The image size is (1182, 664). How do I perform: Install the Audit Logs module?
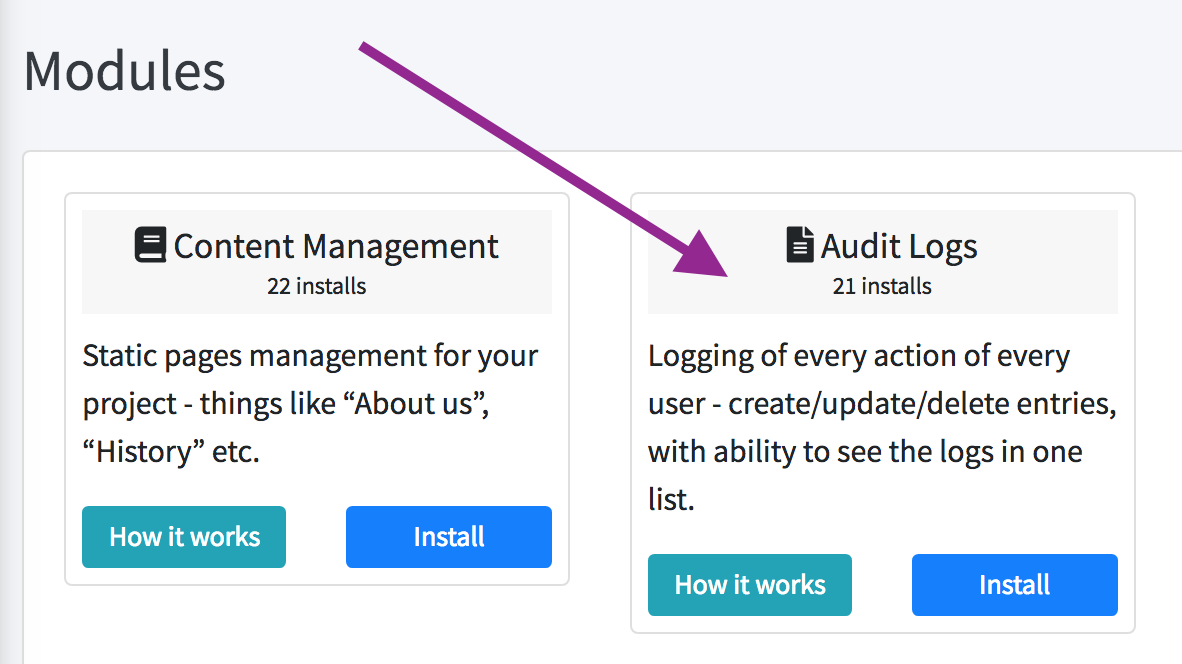click(x=1014, y=585)
